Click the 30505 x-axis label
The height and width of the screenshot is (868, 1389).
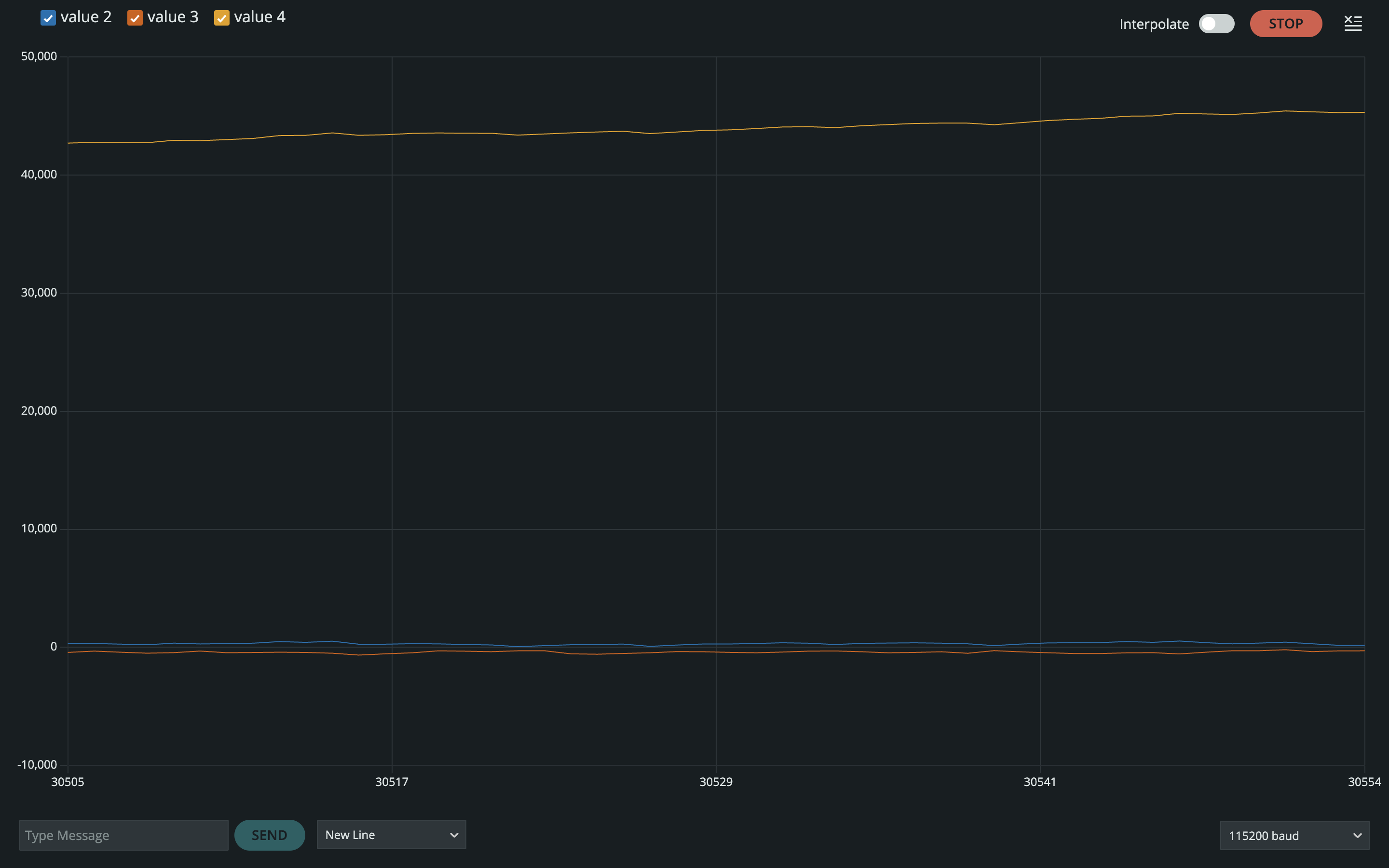tap(68, 782)
